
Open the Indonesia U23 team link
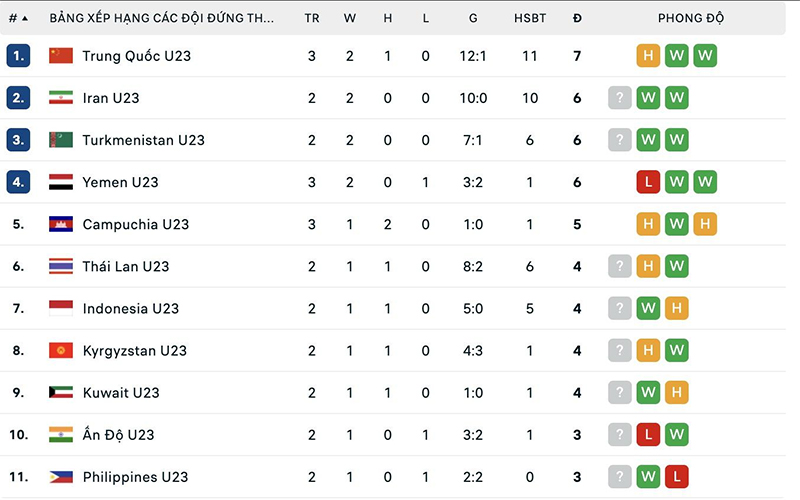pos(131,308)
